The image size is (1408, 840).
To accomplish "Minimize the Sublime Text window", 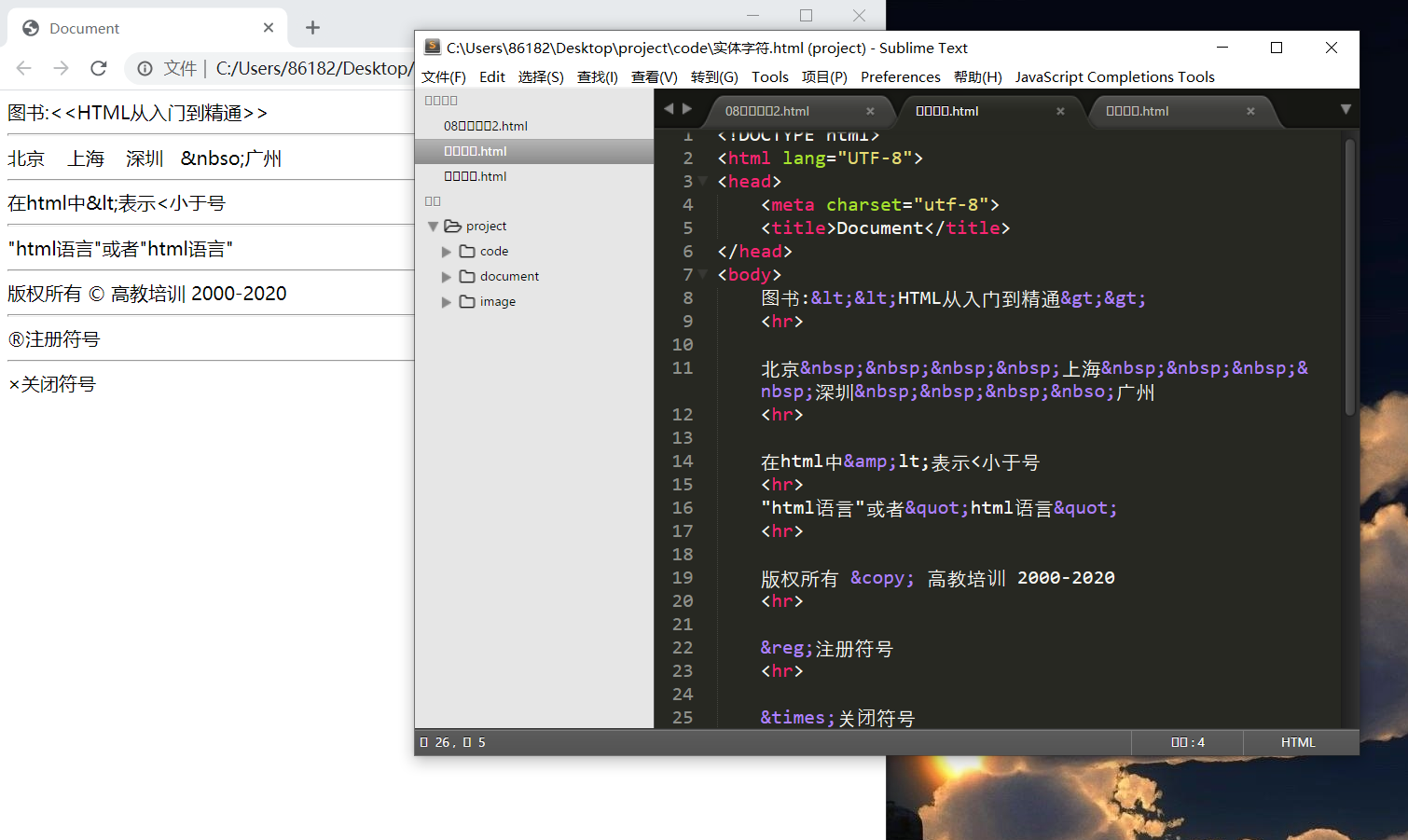I will (1222, 48).
